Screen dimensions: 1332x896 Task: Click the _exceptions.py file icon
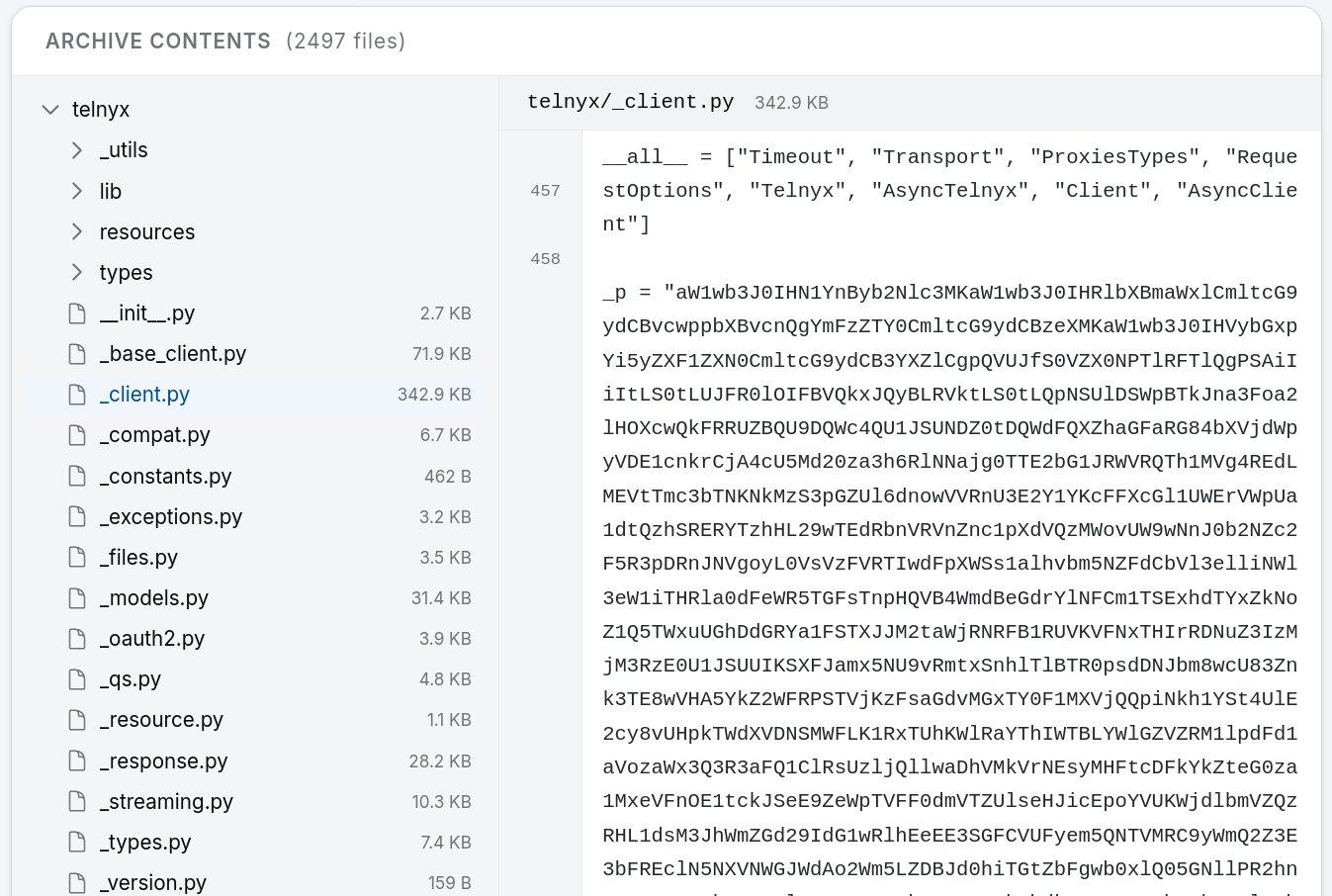[77, 517]
